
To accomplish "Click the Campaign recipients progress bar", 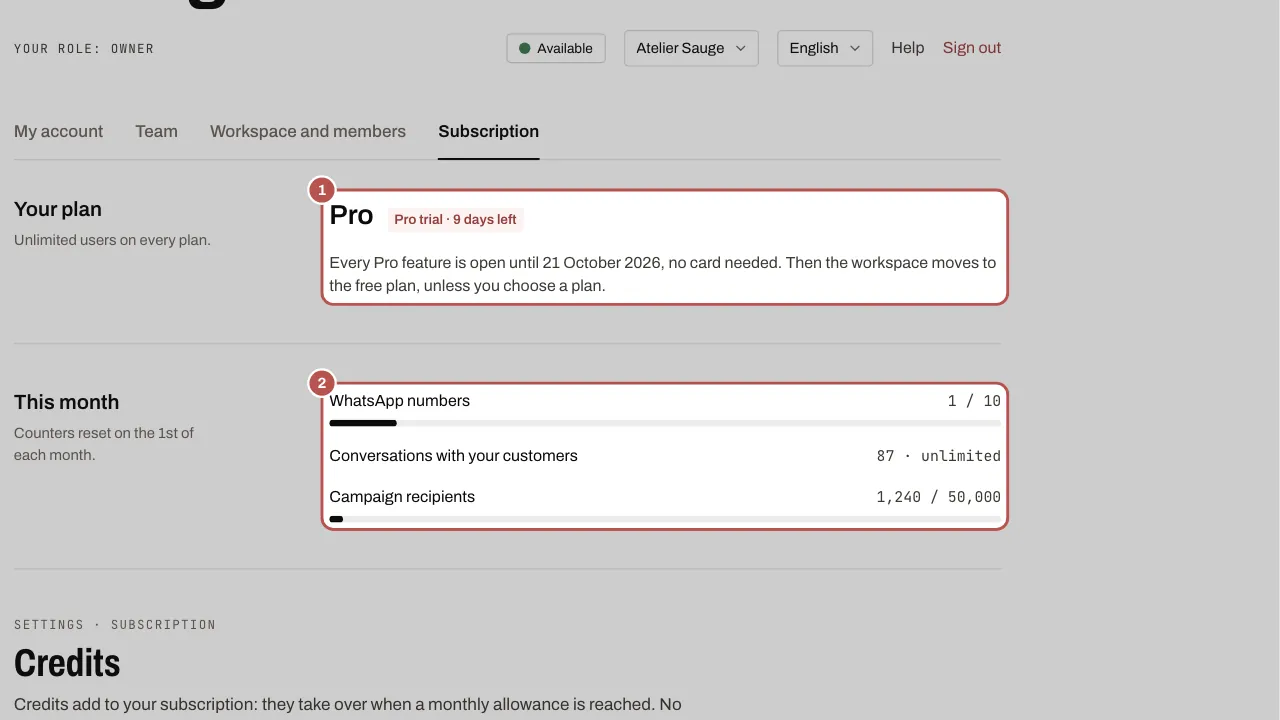I will tap(665, 519).
